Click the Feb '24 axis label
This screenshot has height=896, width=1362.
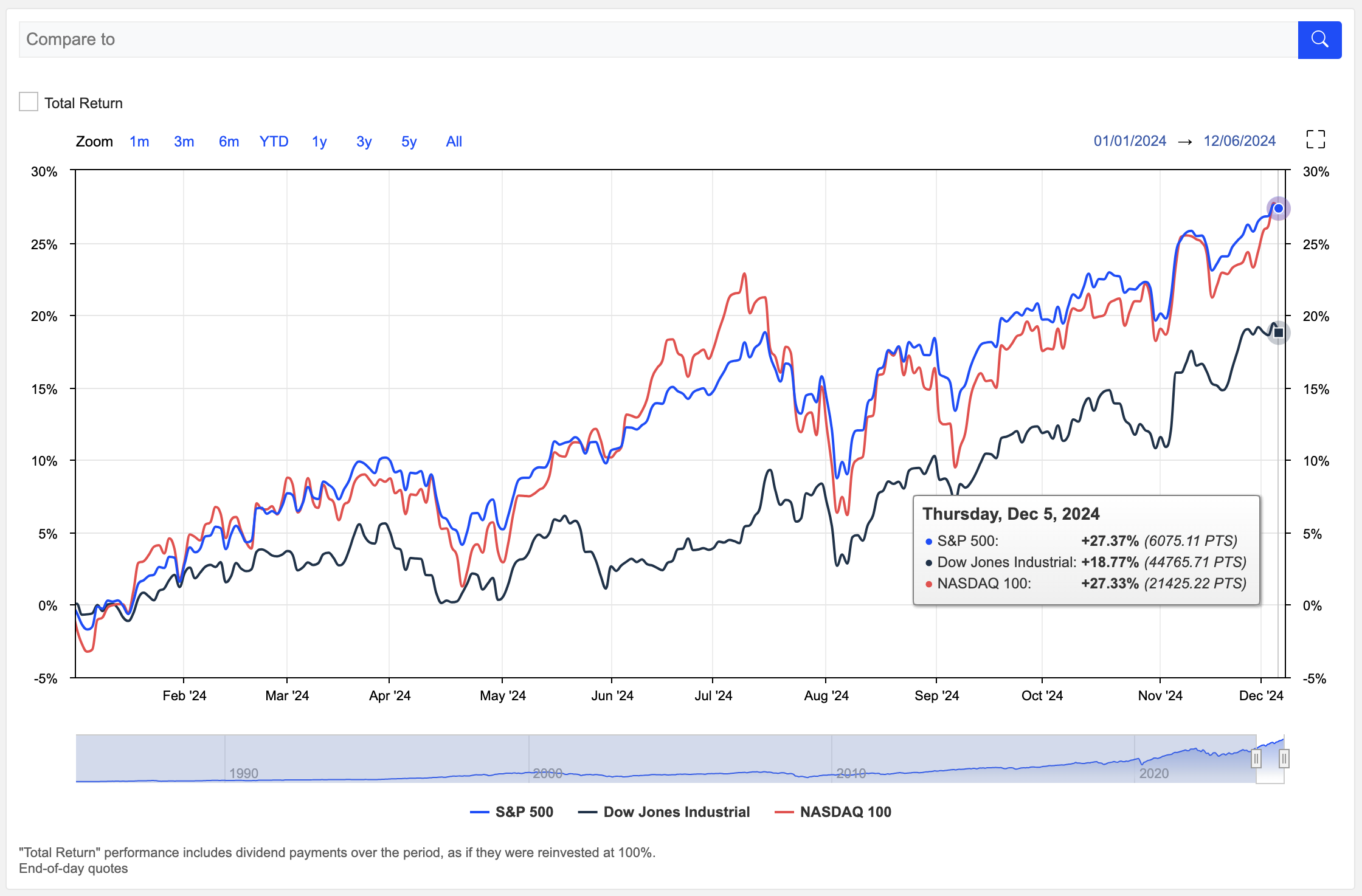pyautogui.click(x=184, y=696)
